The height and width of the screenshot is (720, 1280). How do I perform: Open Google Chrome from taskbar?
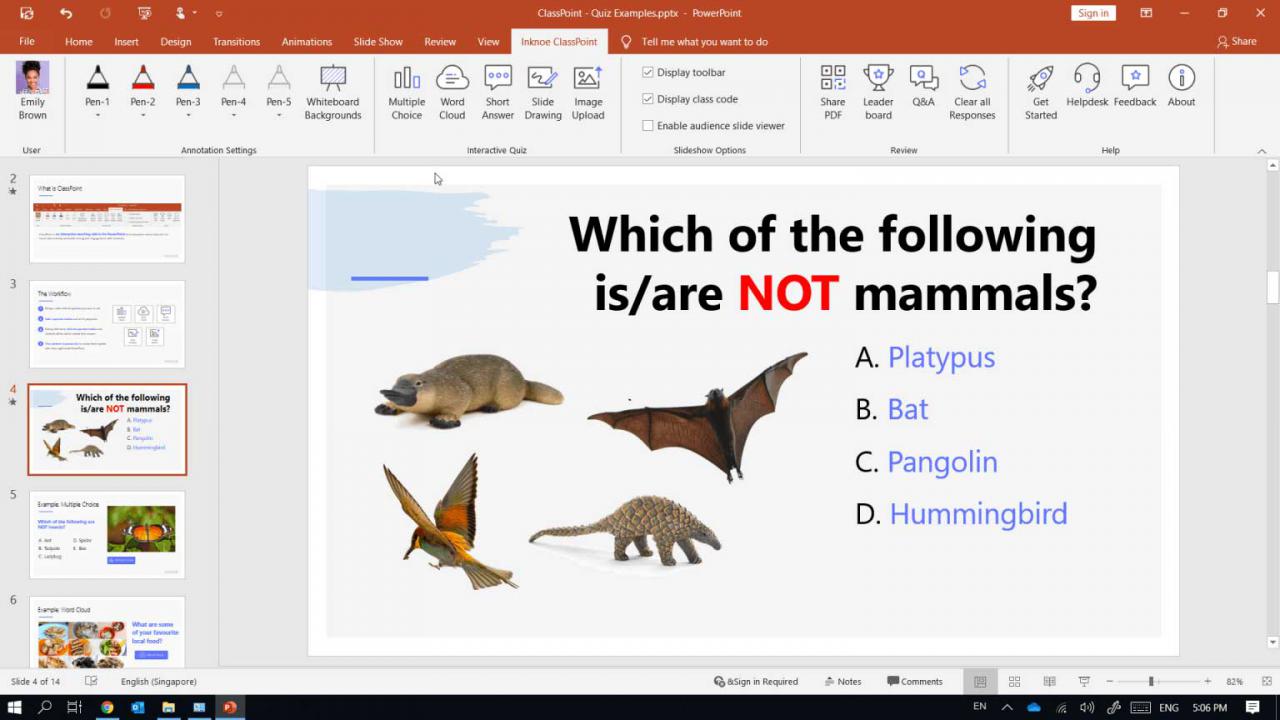pos(107,707)
